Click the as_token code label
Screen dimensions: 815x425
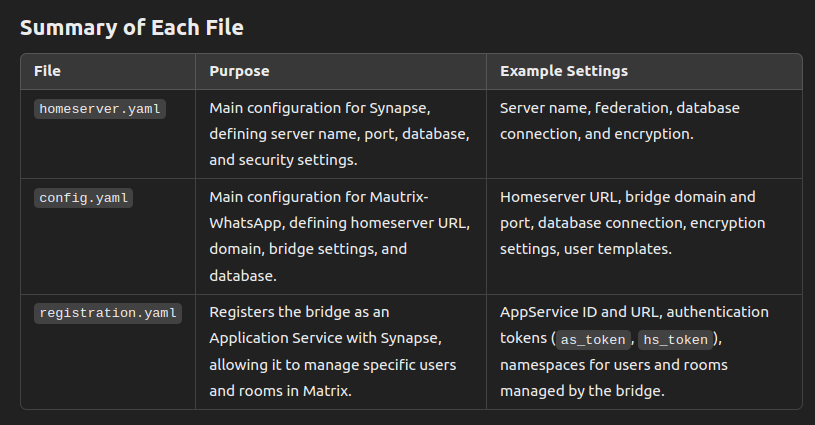coord(593,340)
